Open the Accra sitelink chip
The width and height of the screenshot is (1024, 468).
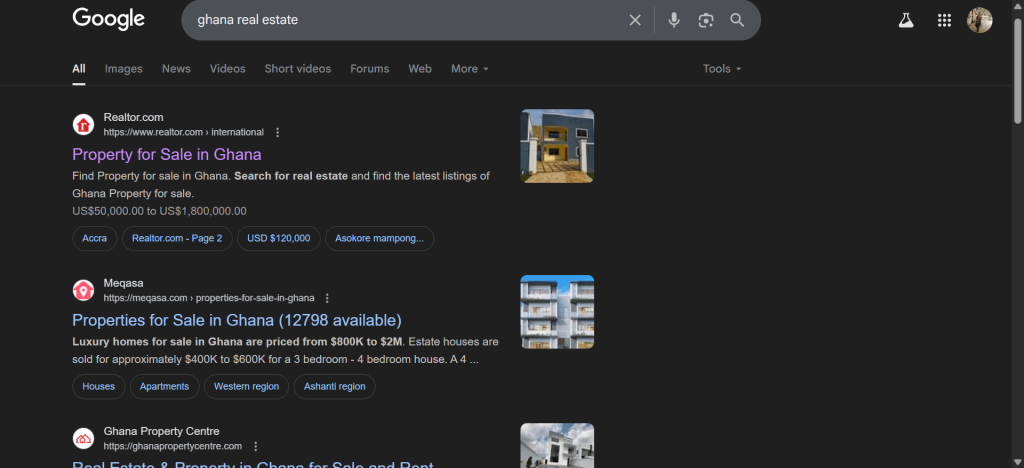pyautogui.click(x=95, y=238)
